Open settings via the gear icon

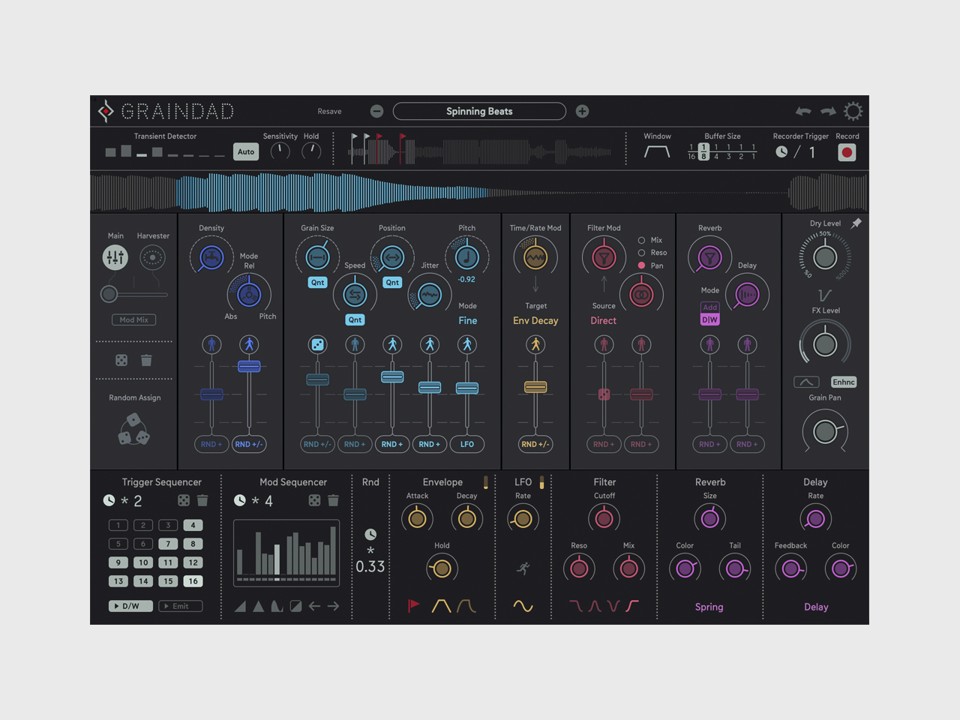point(853,111)
